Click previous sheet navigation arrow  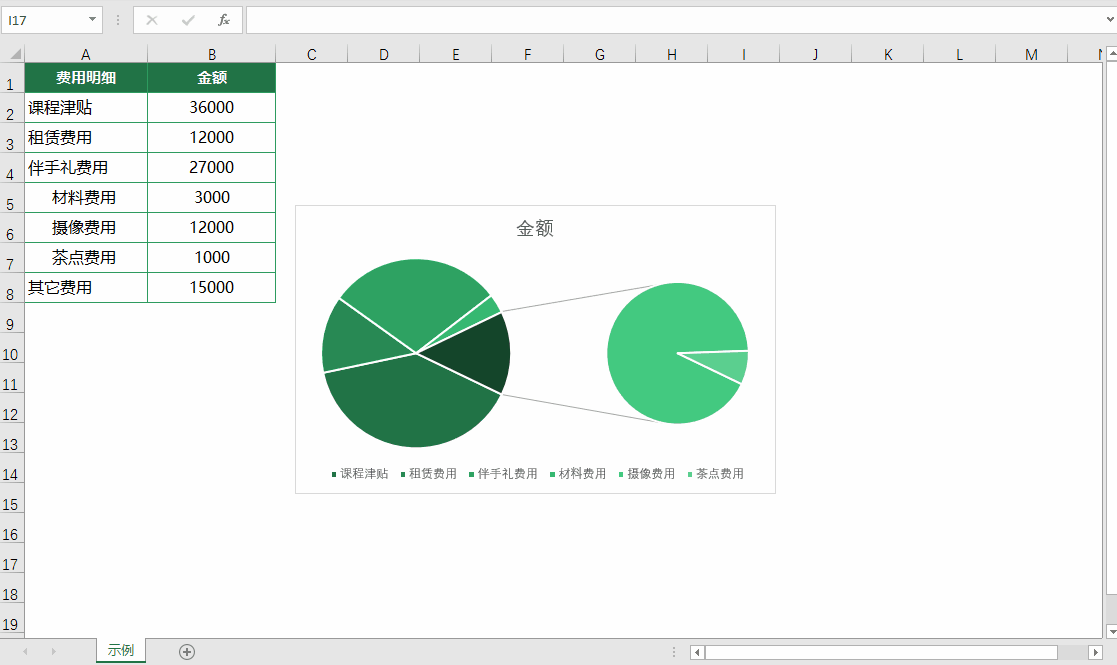[x=25, y=651]
